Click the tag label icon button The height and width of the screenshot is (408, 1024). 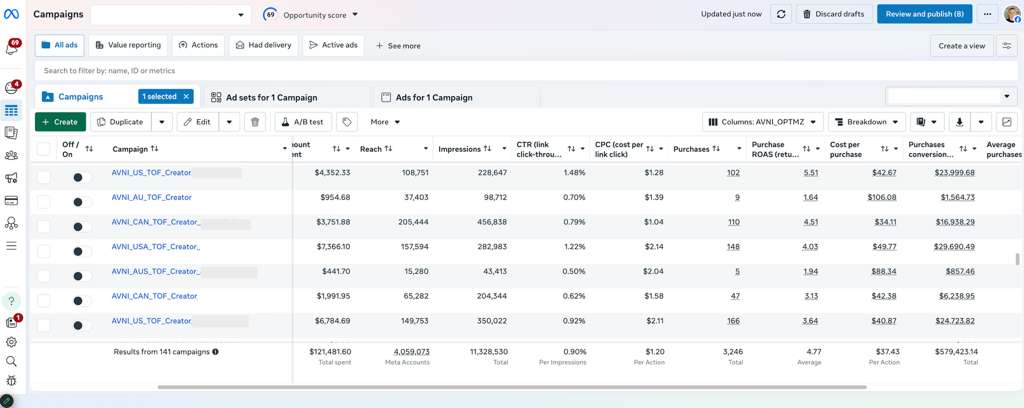347,121
